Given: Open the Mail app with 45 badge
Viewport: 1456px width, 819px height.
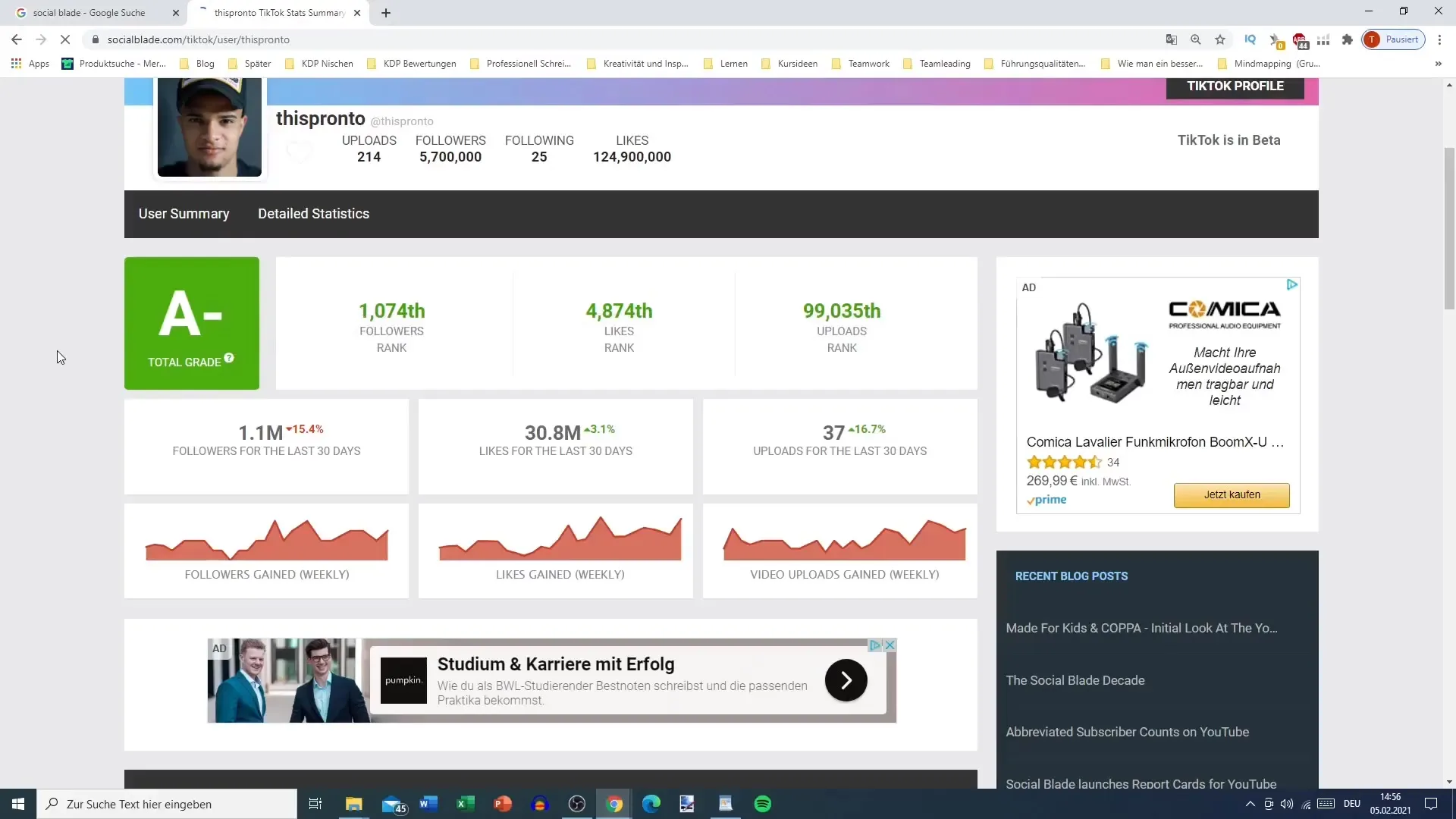Looking at the screenshot, I should pos(393,804).
